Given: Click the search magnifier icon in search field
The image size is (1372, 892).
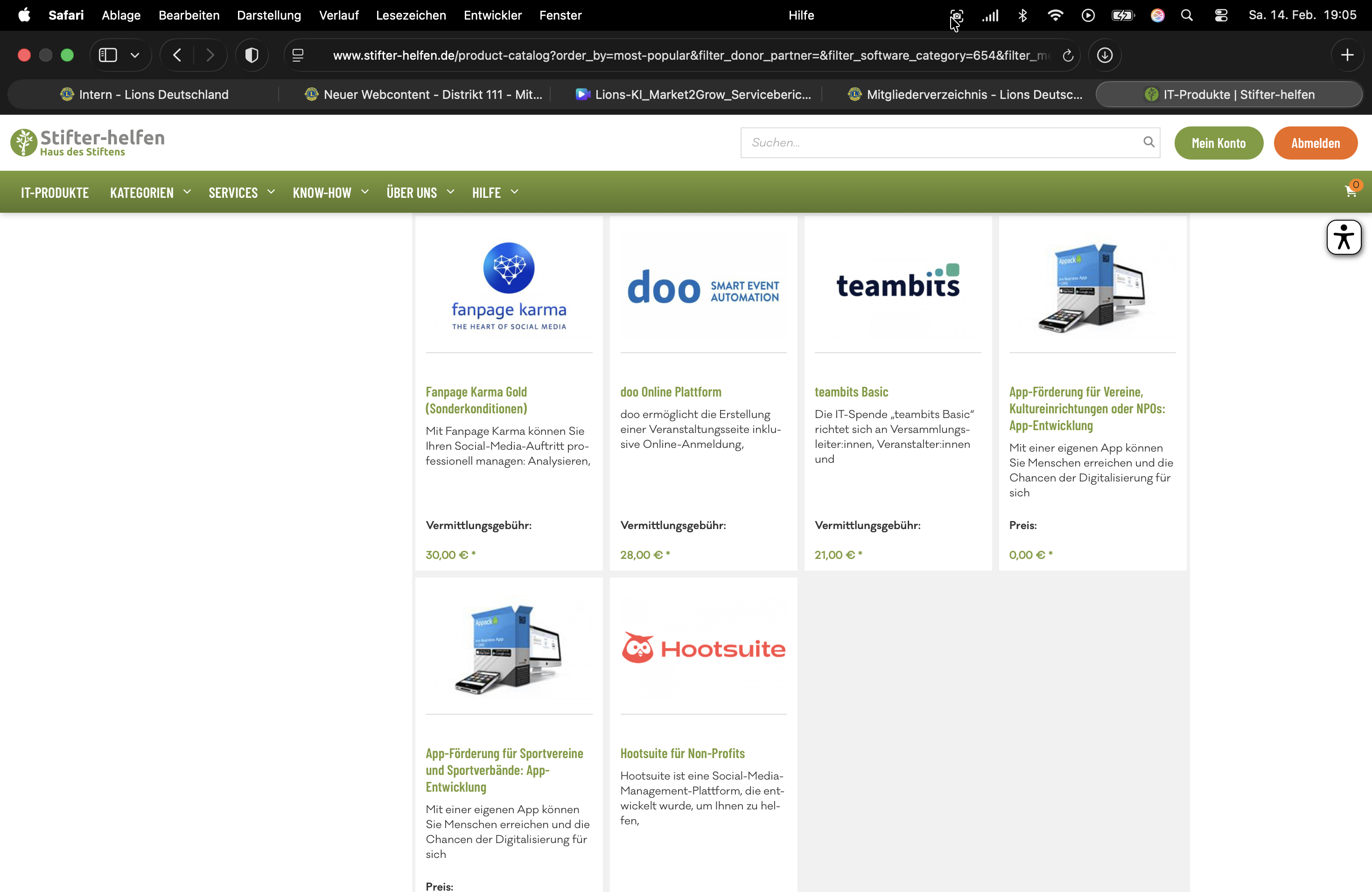Looking at the screenshot, I should (x=1148, y=142).
